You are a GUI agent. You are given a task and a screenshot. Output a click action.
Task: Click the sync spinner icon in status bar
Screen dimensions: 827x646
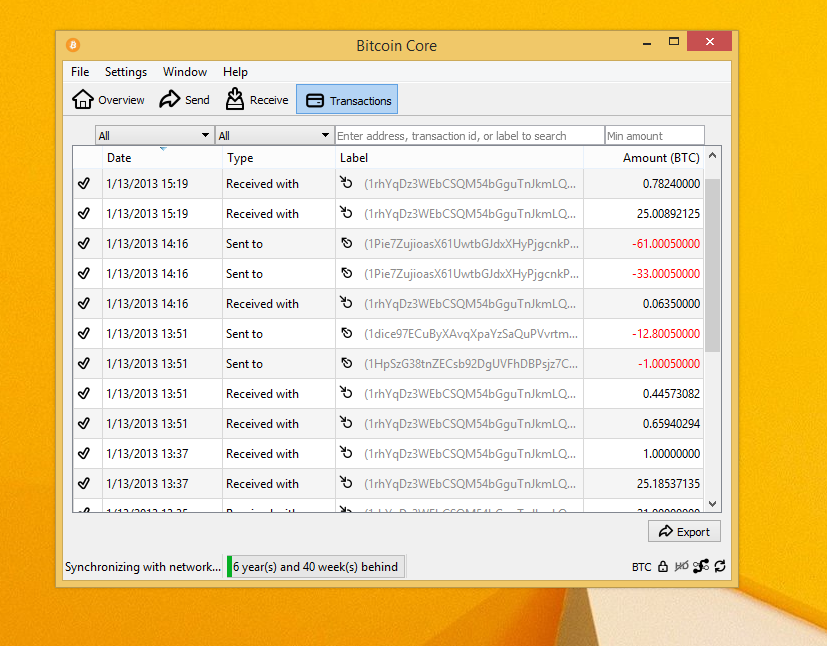point(720,566)
